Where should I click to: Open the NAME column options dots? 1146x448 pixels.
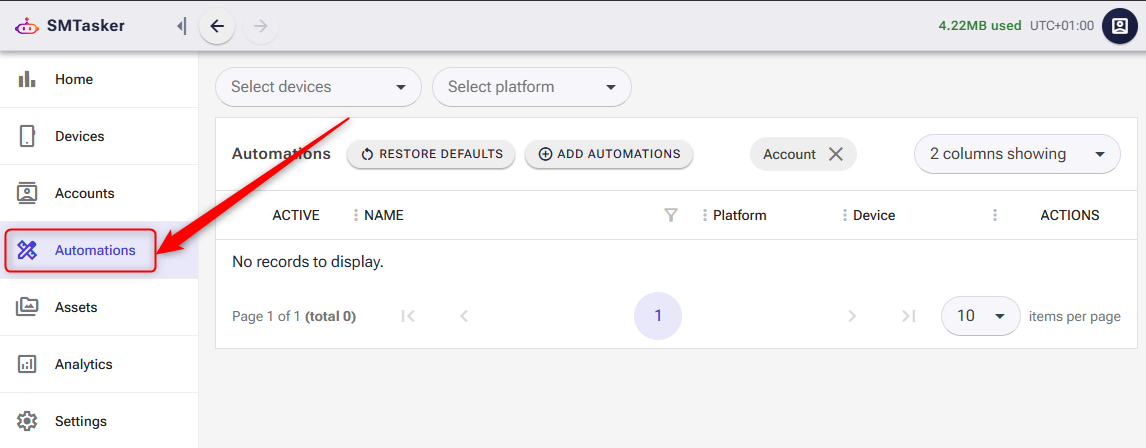click(x=355, y=215)
